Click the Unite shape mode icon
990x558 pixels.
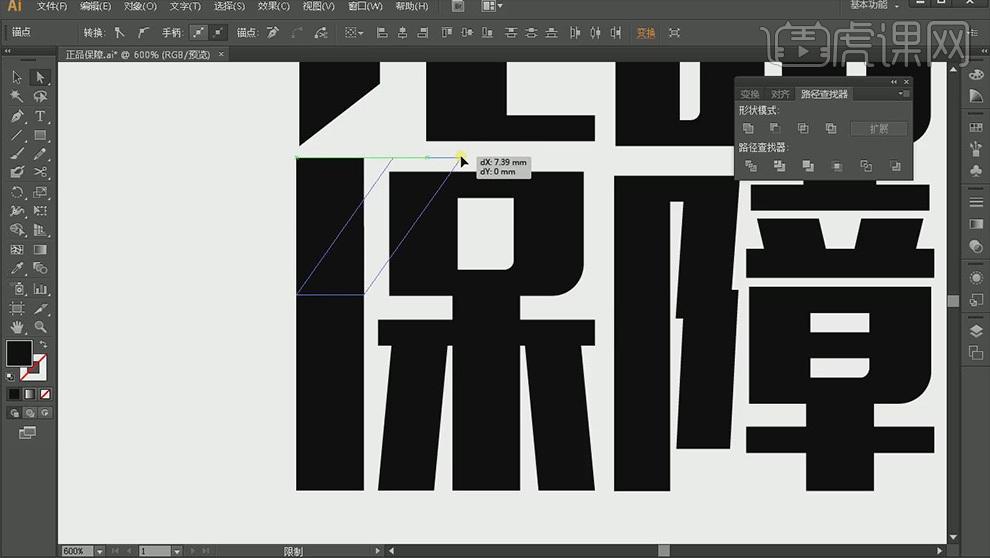pos(749,129)
